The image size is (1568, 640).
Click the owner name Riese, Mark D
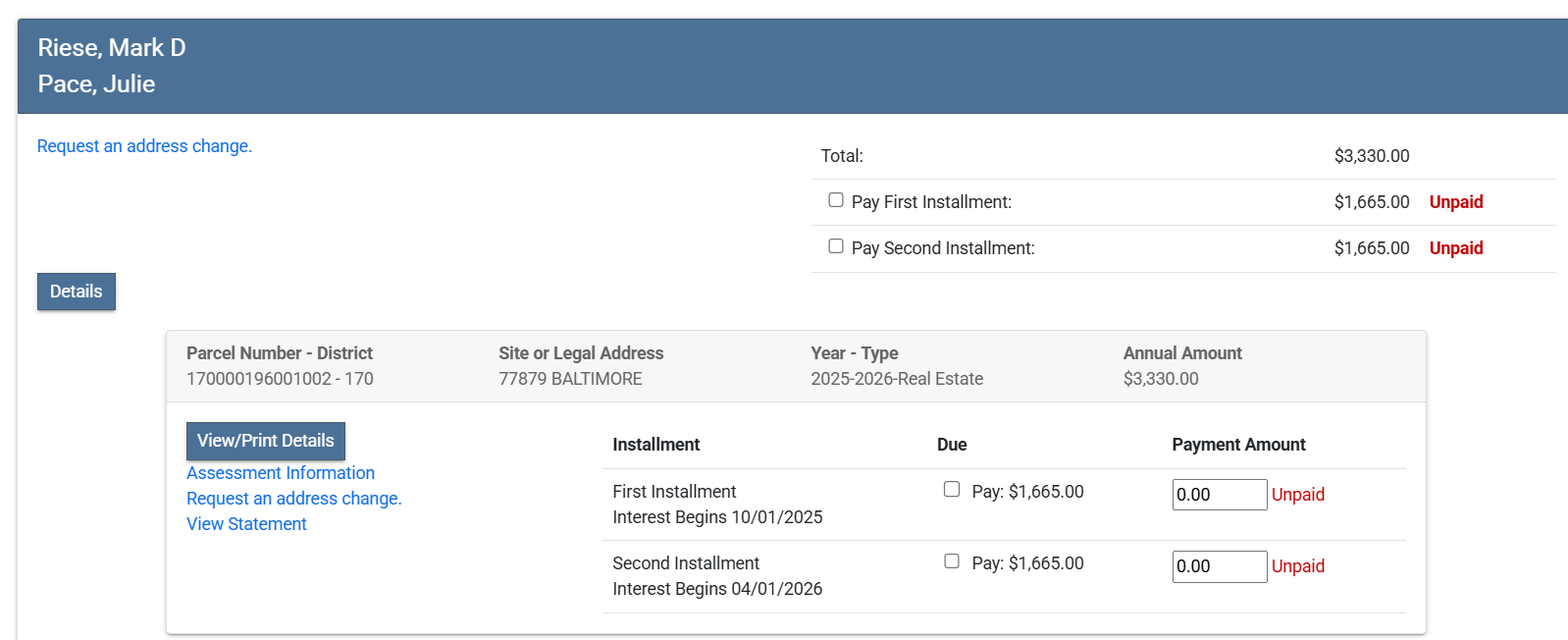(112, 48)
